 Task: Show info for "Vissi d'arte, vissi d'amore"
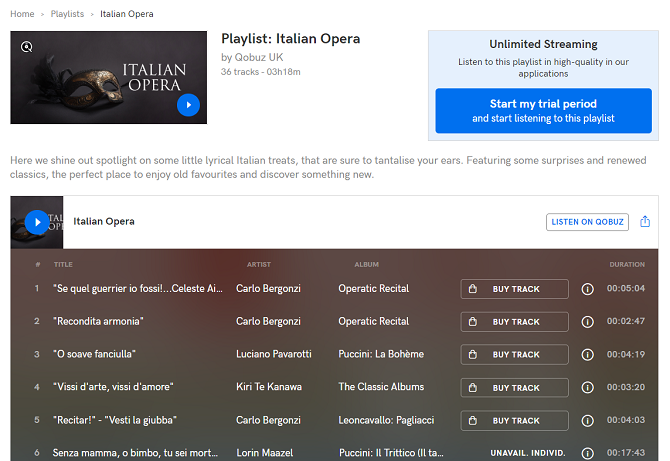point(587,388)
